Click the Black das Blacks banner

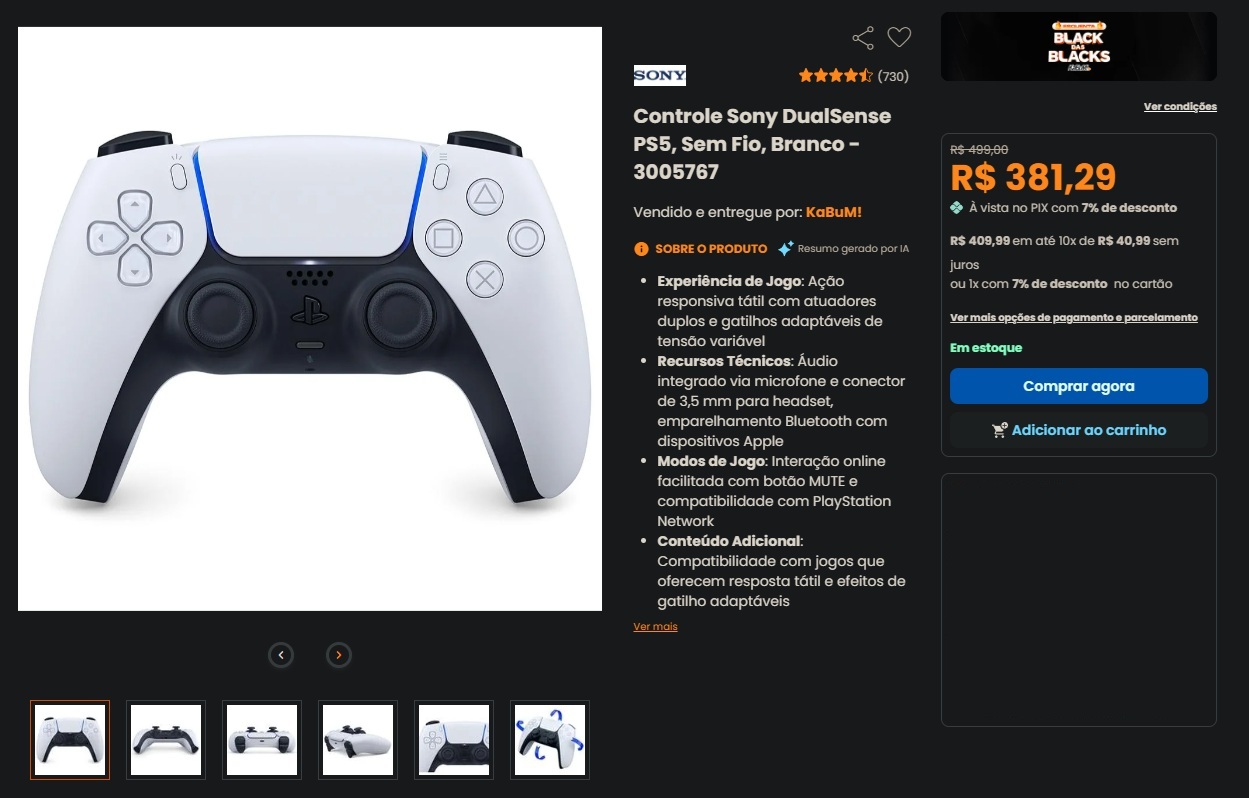[1079, 46]
